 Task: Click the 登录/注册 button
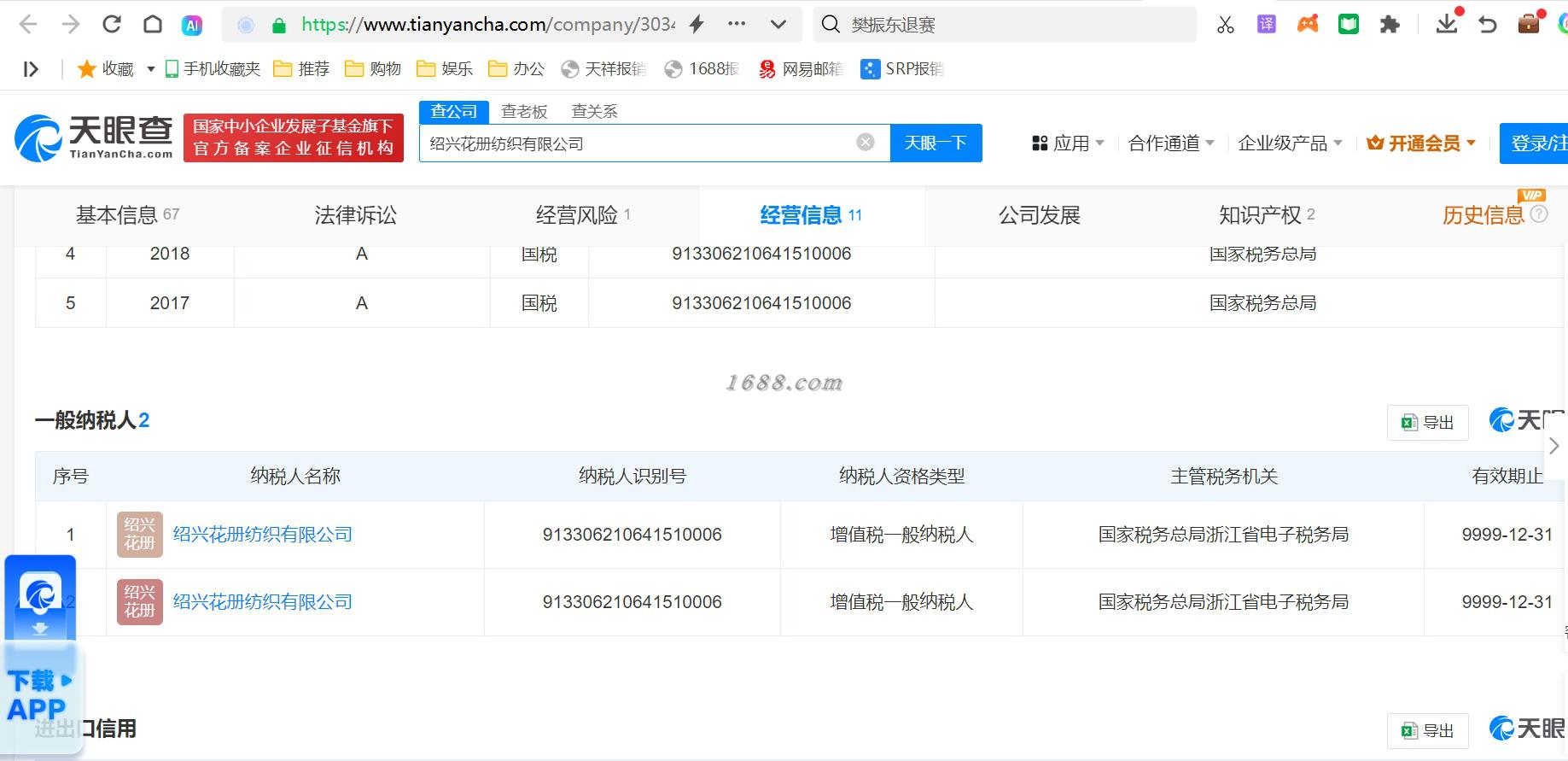click(1534, 143)
